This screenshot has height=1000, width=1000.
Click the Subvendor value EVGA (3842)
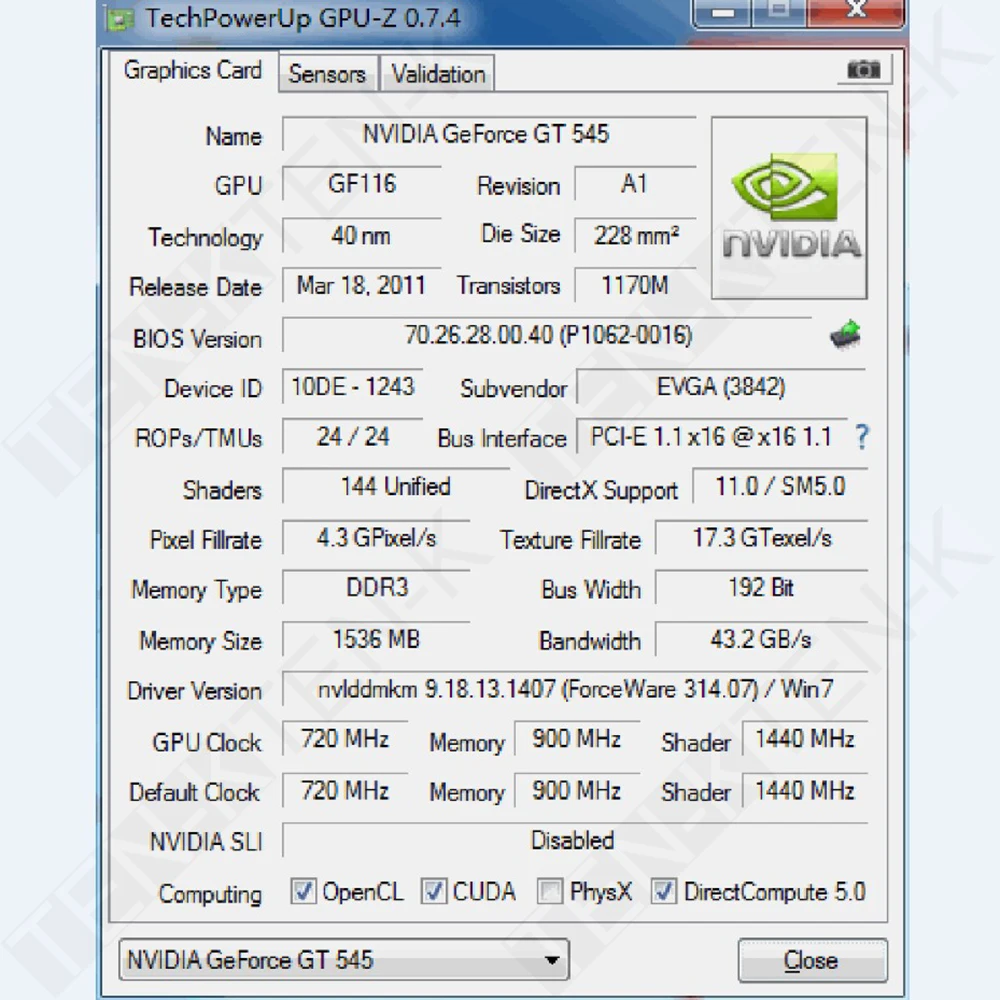[x=721, y=386]
